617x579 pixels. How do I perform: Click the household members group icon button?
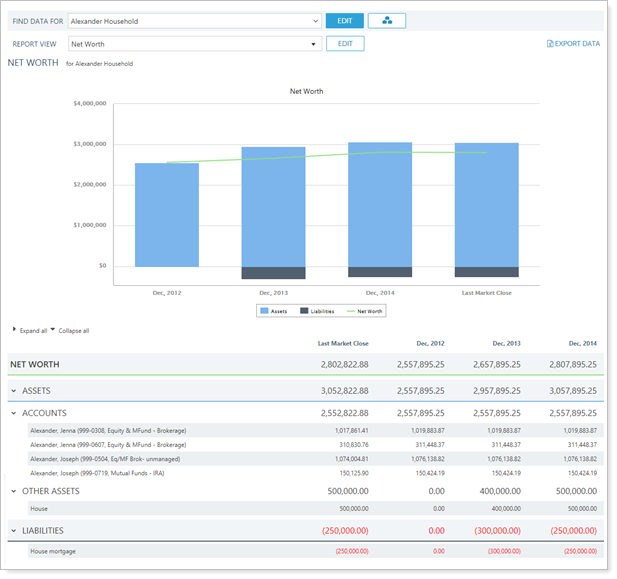point(386,21)
